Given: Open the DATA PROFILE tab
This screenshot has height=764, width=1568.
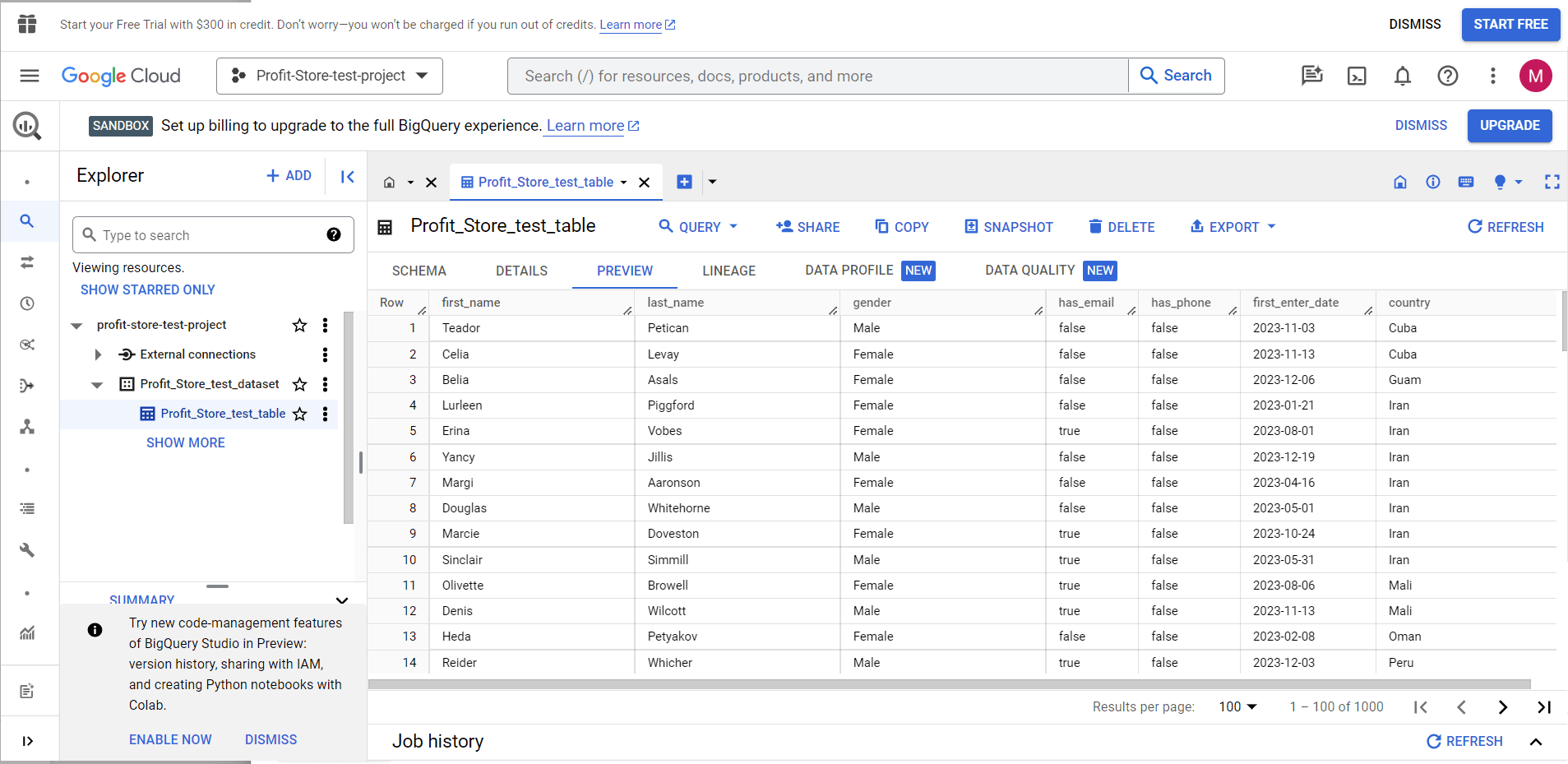Looking at the screenshot, I should pyautogui.click(x=870, y=271).
